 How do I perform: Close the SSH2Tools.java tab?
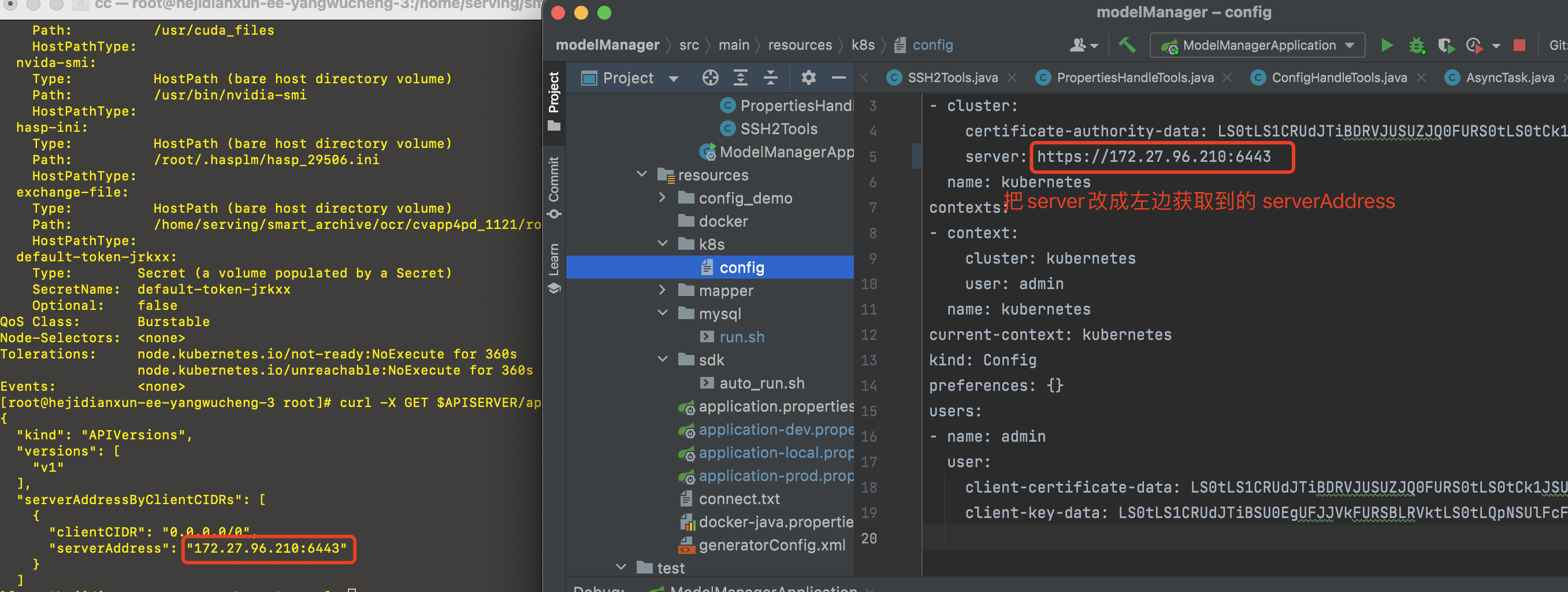click(1012, 77)
